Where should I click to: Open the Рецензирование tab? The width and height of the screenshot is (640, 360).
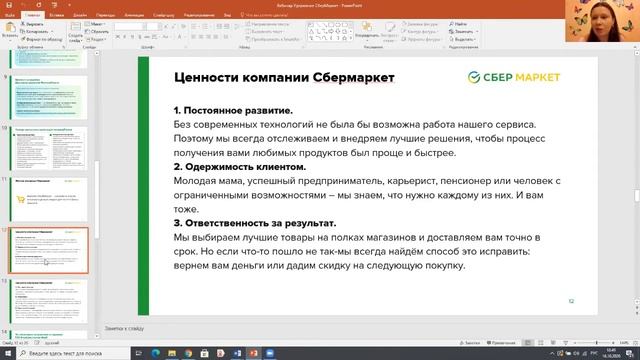coord(199,15)
